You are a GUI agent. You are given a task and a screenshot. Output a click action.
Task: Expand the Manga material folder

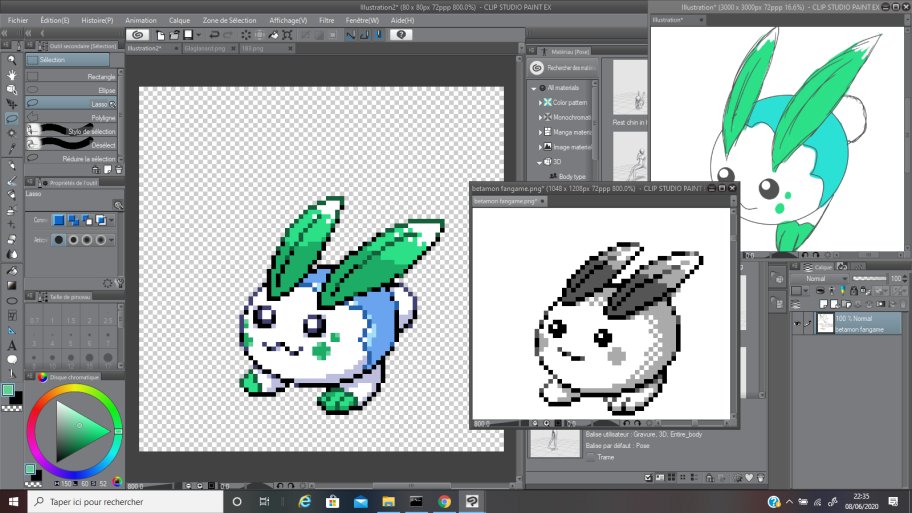(540, 132)
